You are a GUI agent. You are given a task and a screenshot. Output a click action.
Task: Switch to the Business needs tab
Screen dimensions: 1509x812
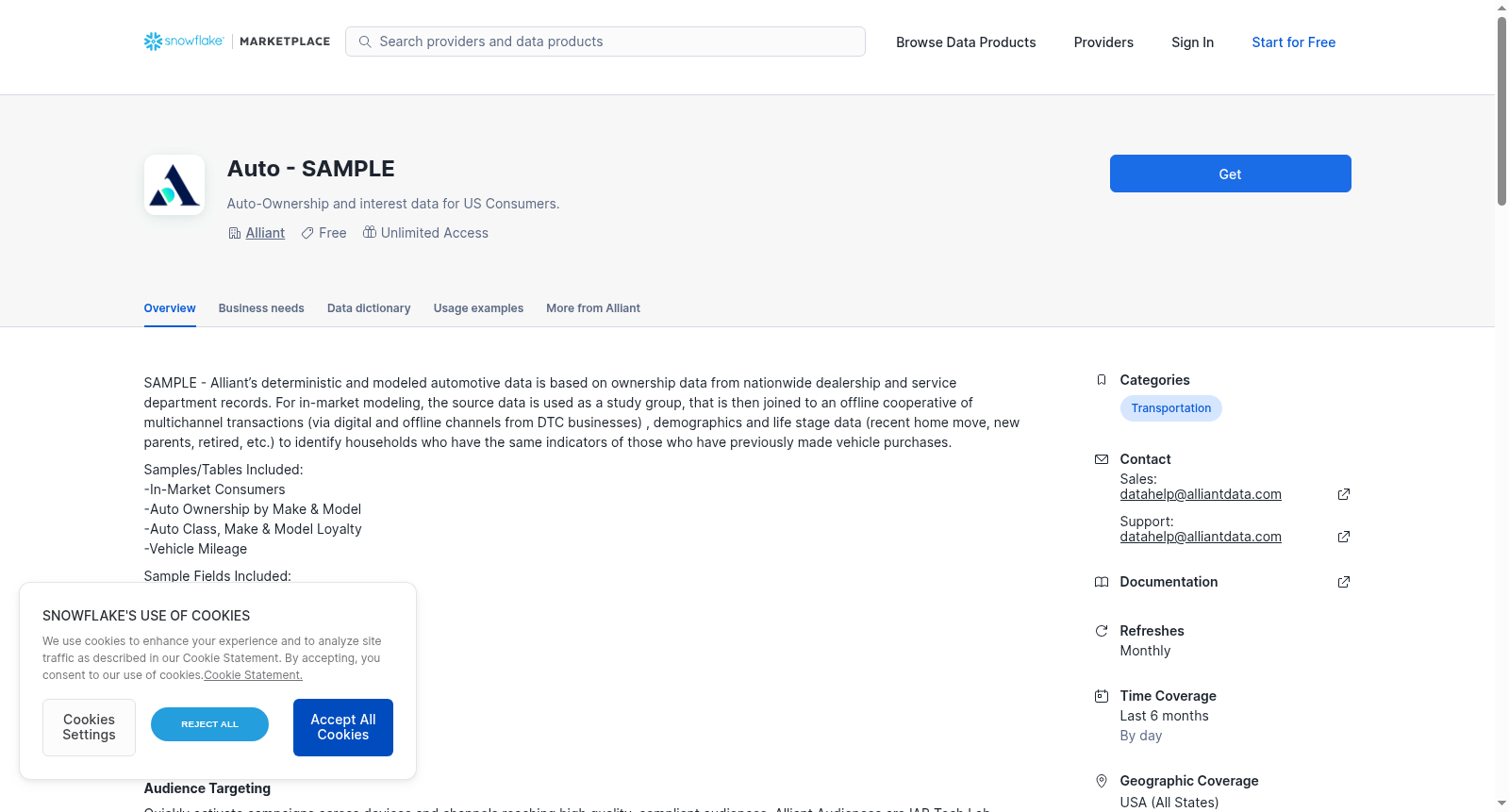click(261, 308)
